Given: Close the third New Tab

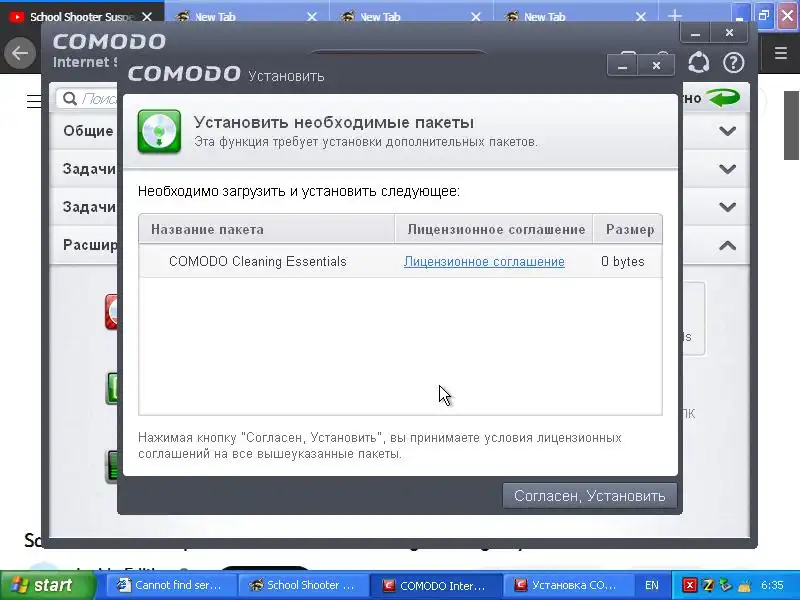Looking at the screenshot, I should [x=641, y=17].
